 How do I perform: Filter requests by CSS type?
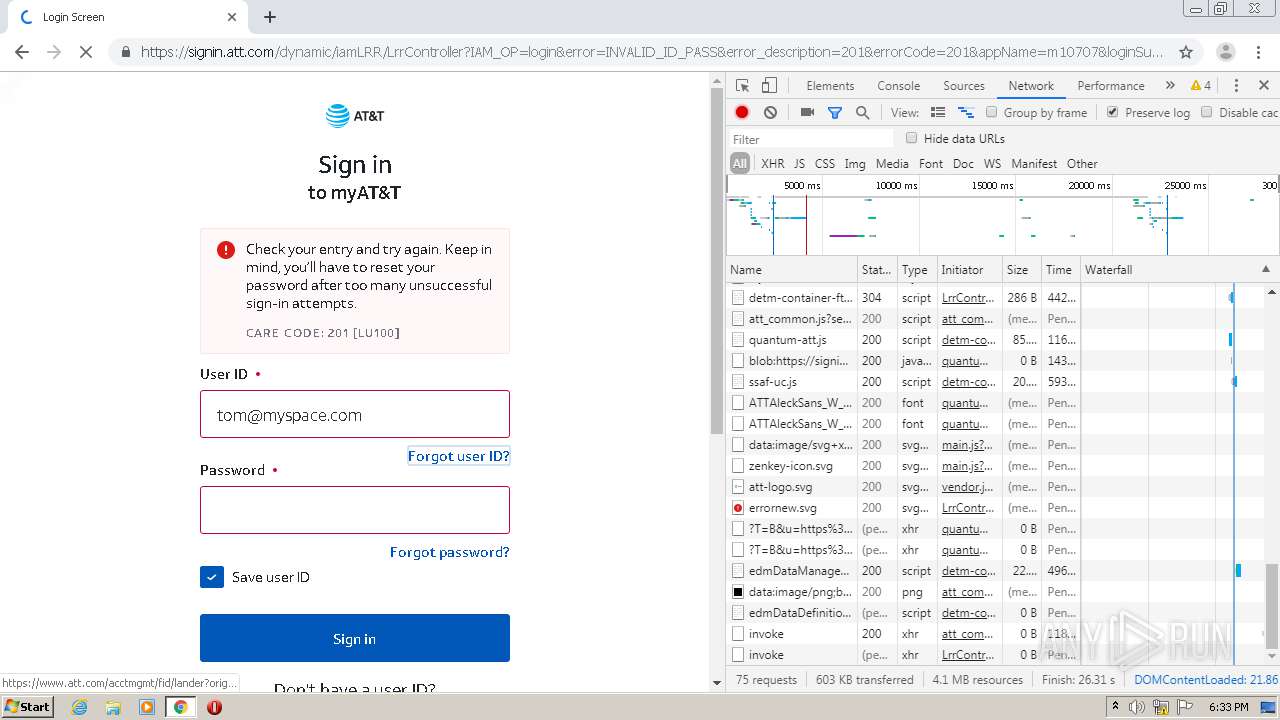click(x=824, y=163)
